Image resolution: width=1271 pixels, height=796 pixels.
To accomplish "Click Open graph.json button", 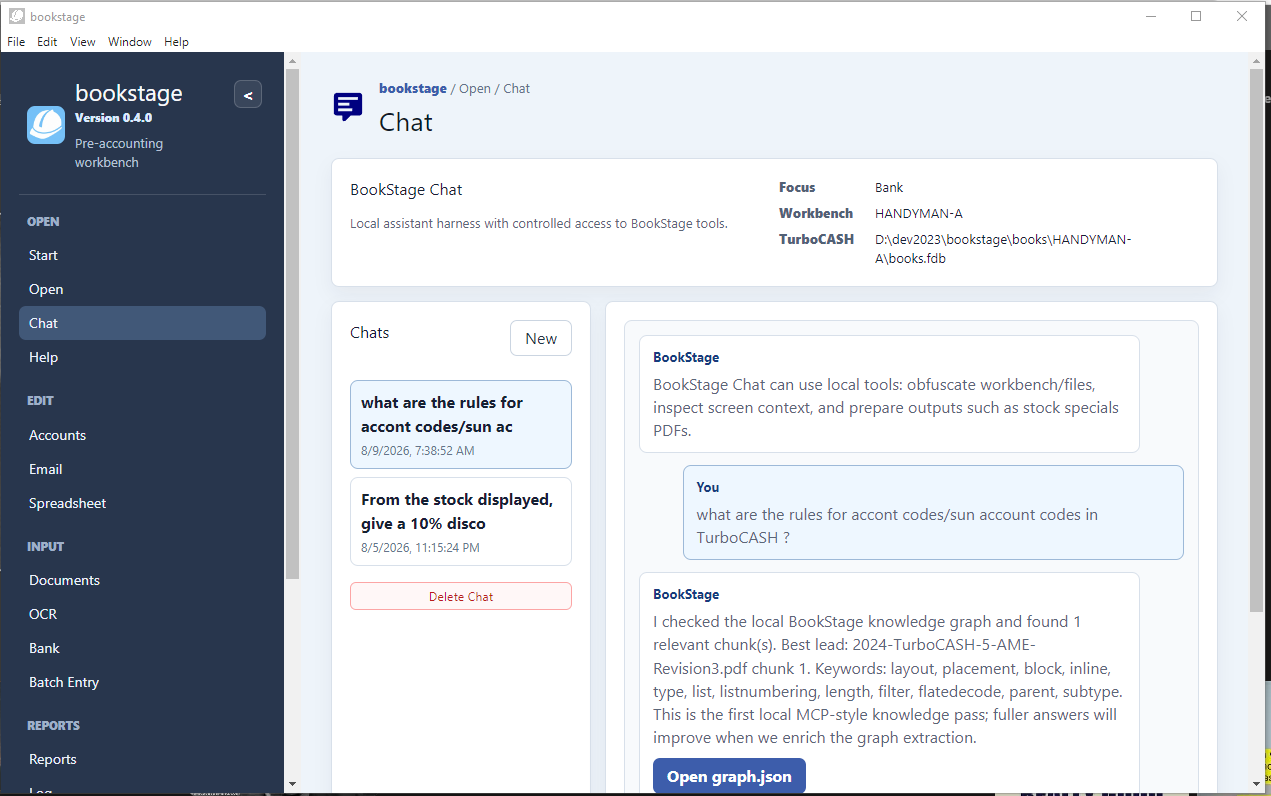I will tap(729, 776).
